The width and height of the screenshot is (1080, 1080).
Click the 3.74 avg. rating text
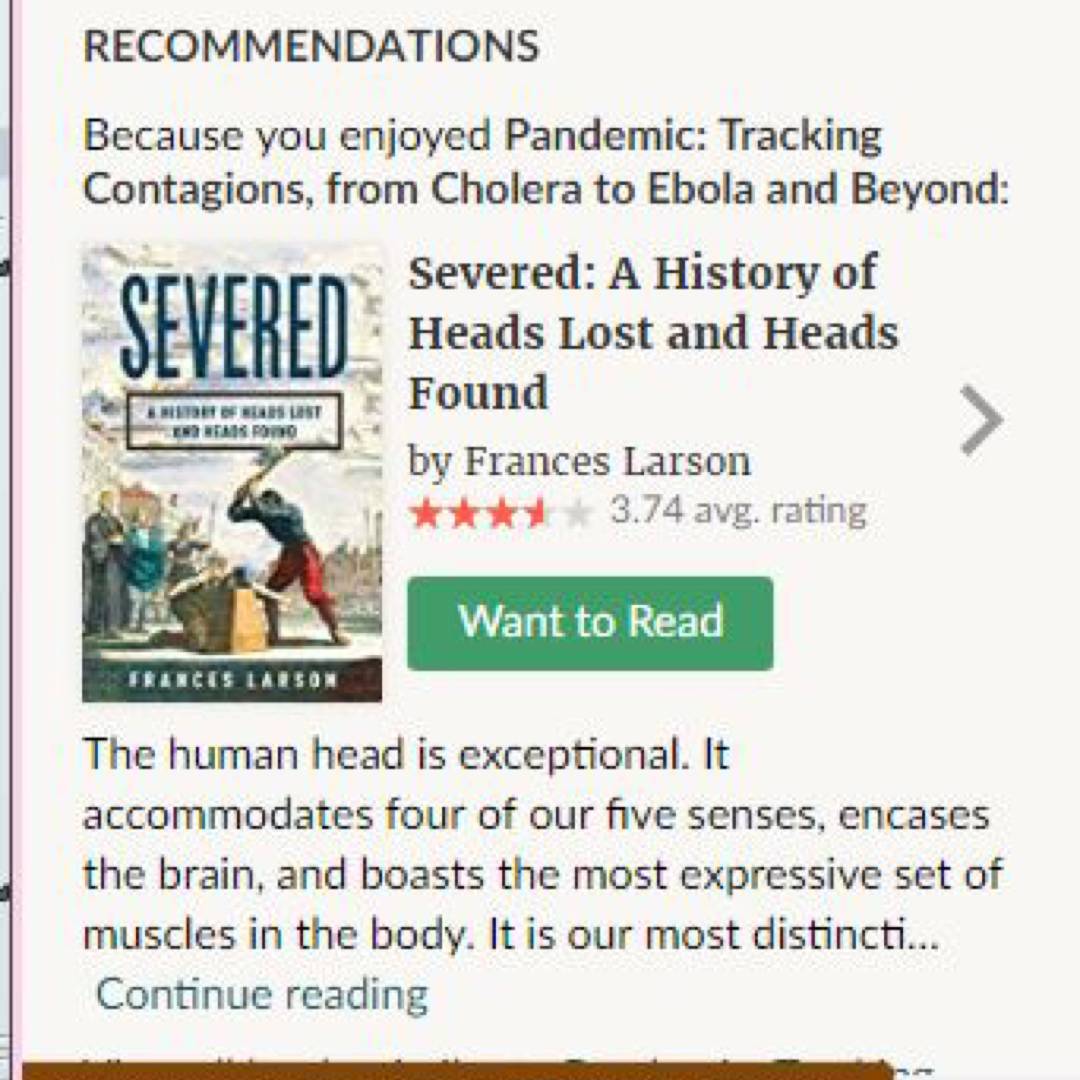point(738,511)
